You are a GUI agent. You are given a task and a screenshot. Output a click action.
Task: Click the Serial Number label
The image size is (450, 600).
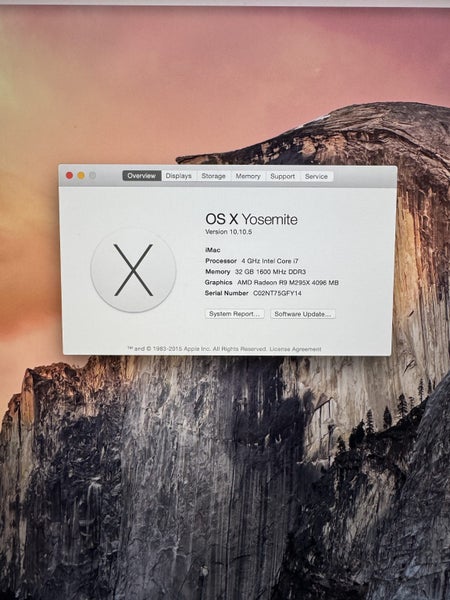click(227, 293)
